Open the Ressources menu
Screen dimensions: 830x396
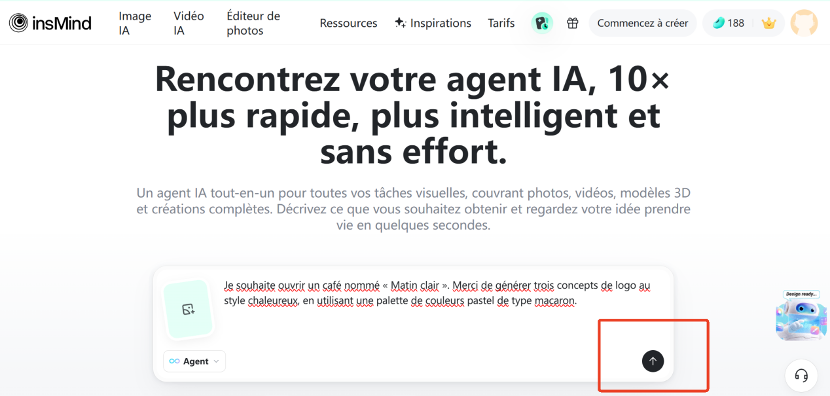pyautogui.click(x=348, y=23)
